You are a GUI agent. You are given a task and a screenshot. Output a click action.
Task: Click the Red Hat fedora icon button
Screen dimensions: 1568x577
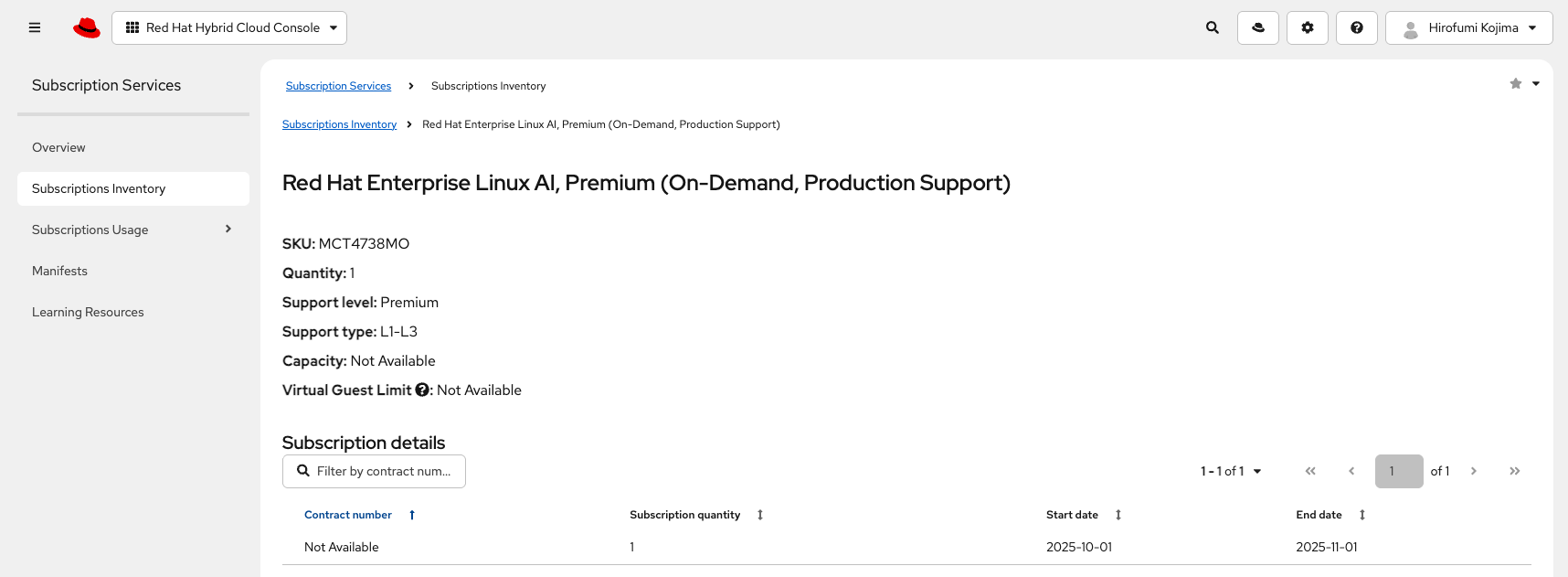1258,27
